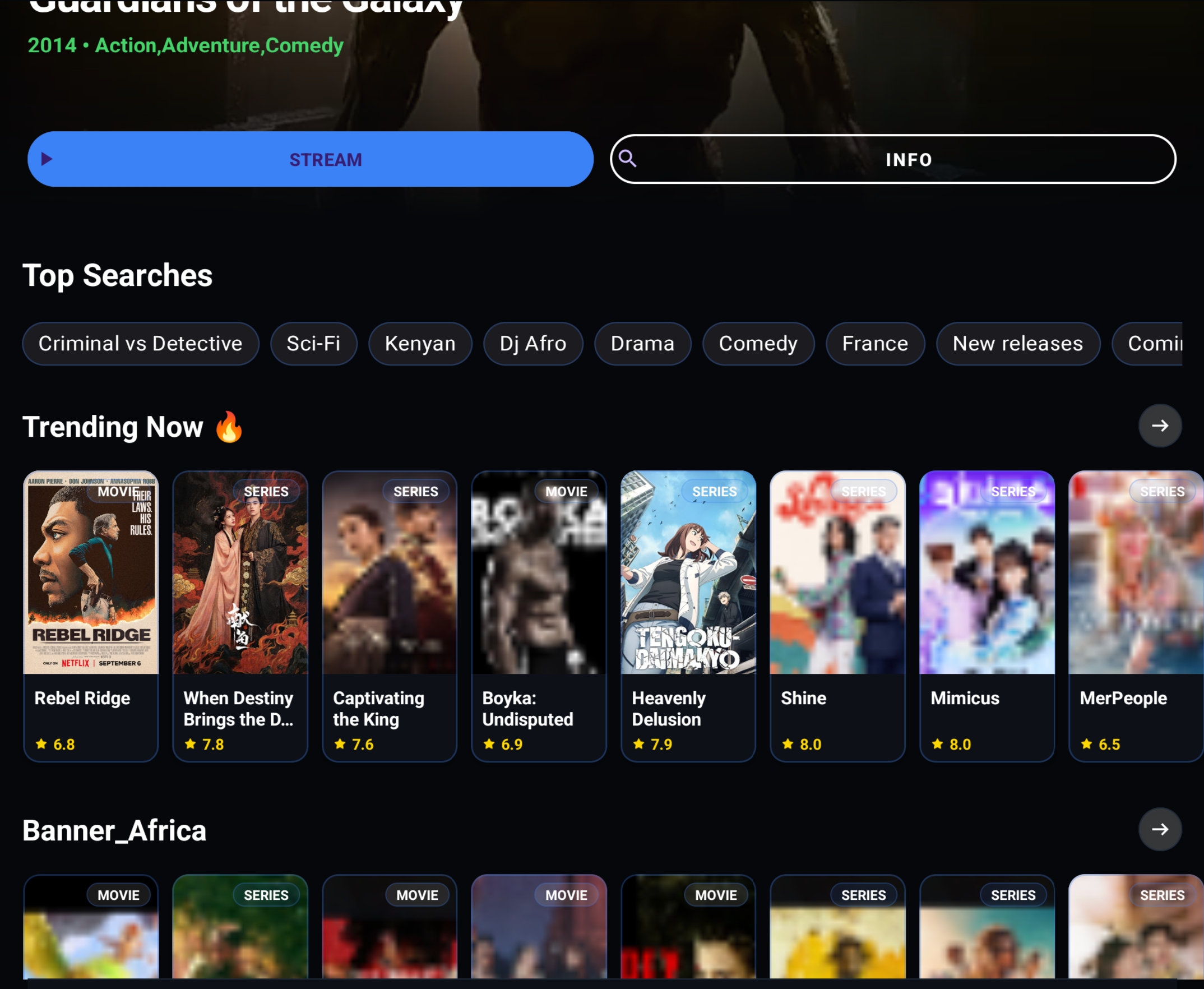This screenshot has height=989, width=1204.
Task: Open the When Destiny Brings poster
Action: (x=240, y=572)
